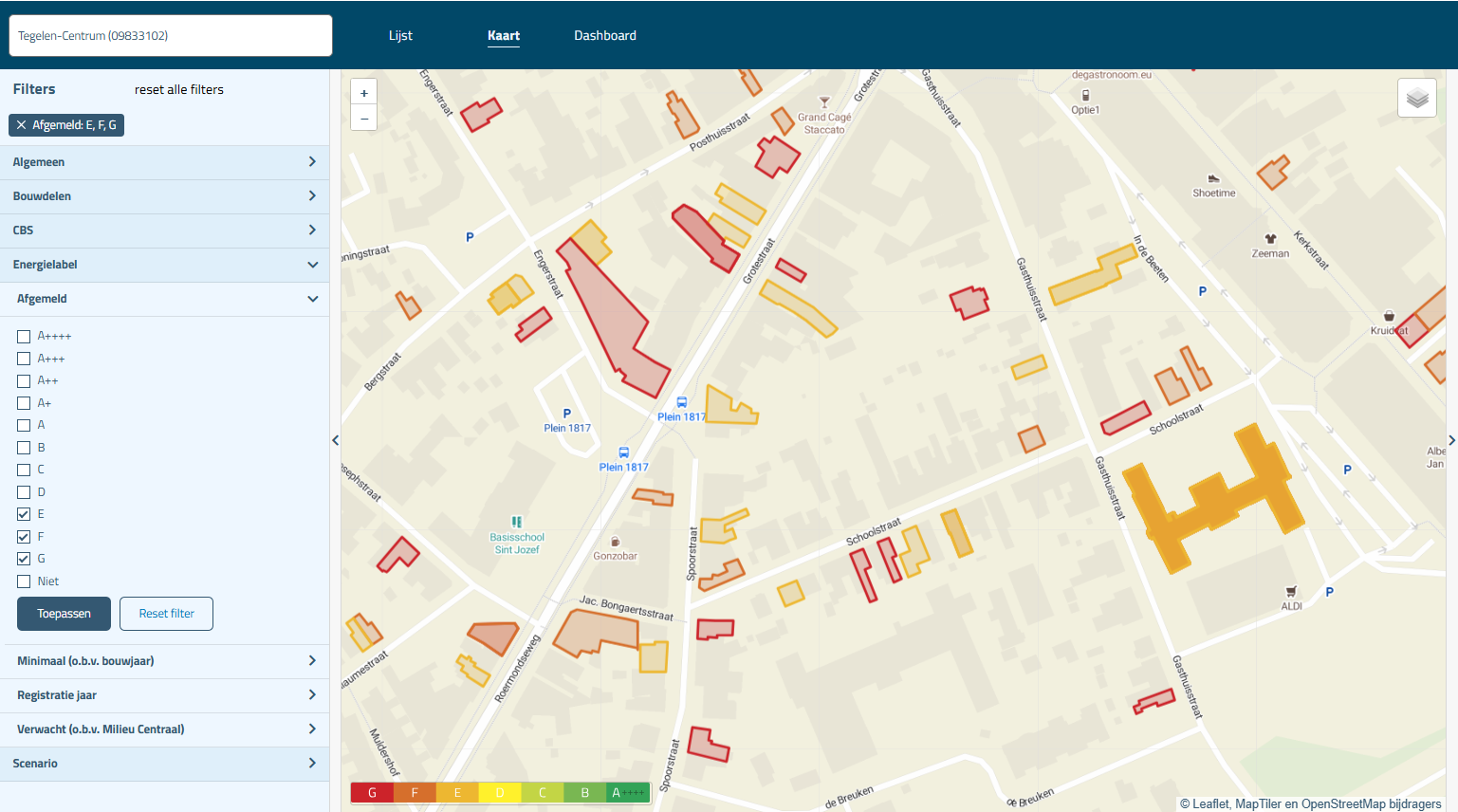Check the A++++ energy label checkbox
The image size is (1458, 812).
click(24, 337)
